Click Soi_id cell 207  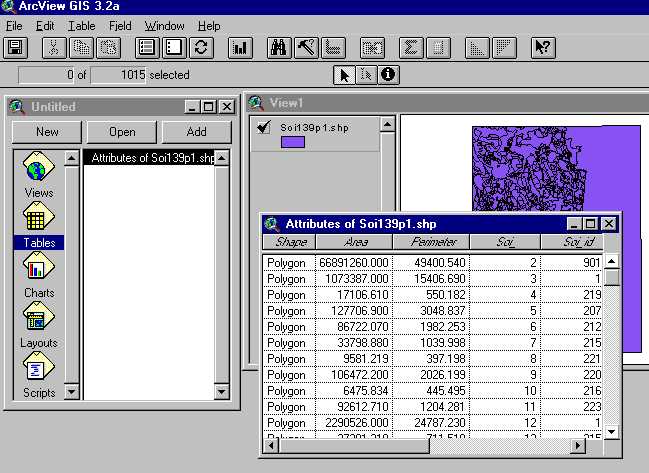(572, 311)
